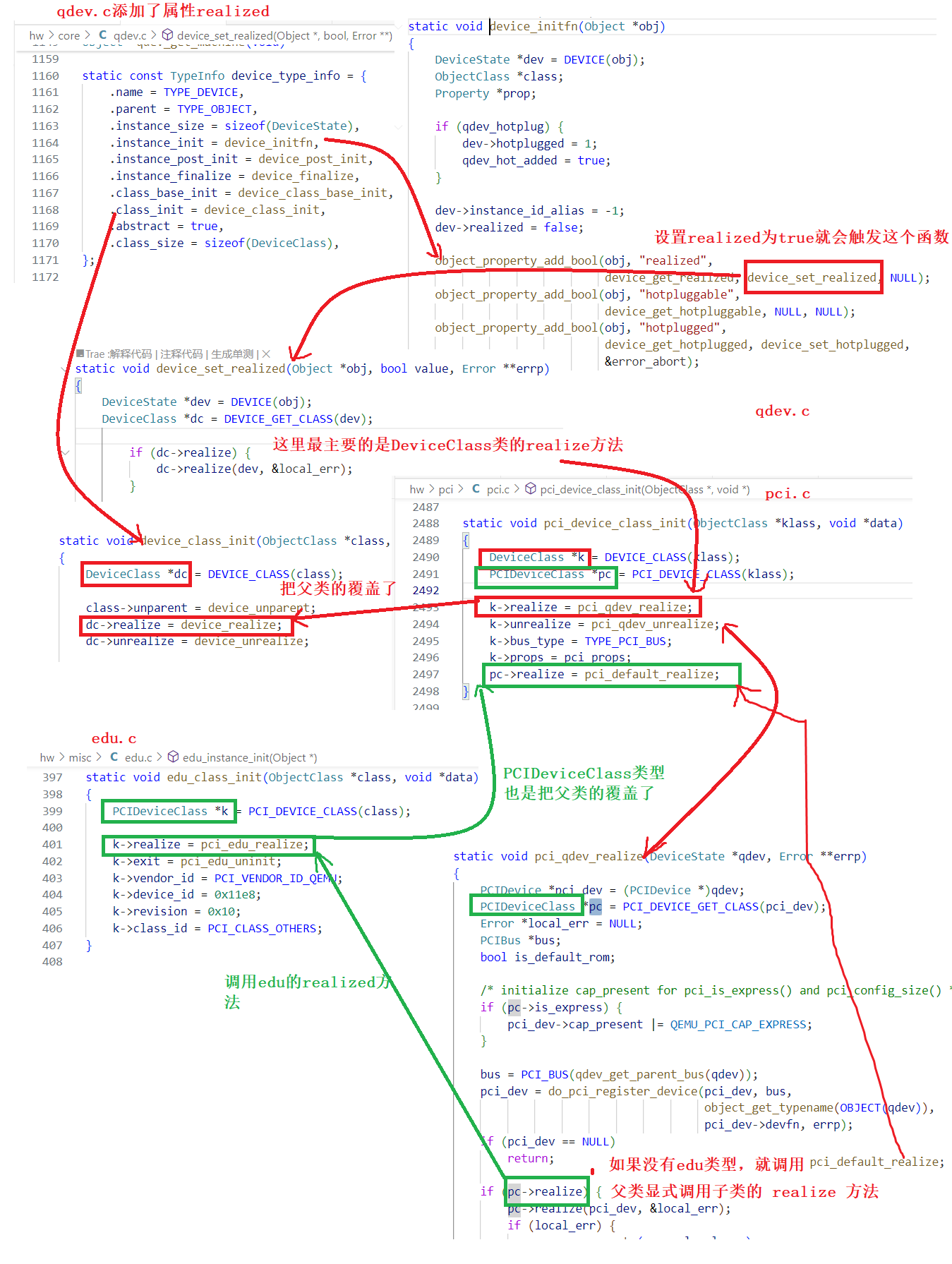Click the C file icon beside pci.c breadcrumb
The height and width of the screenshot is (1264, 952).
476,489
